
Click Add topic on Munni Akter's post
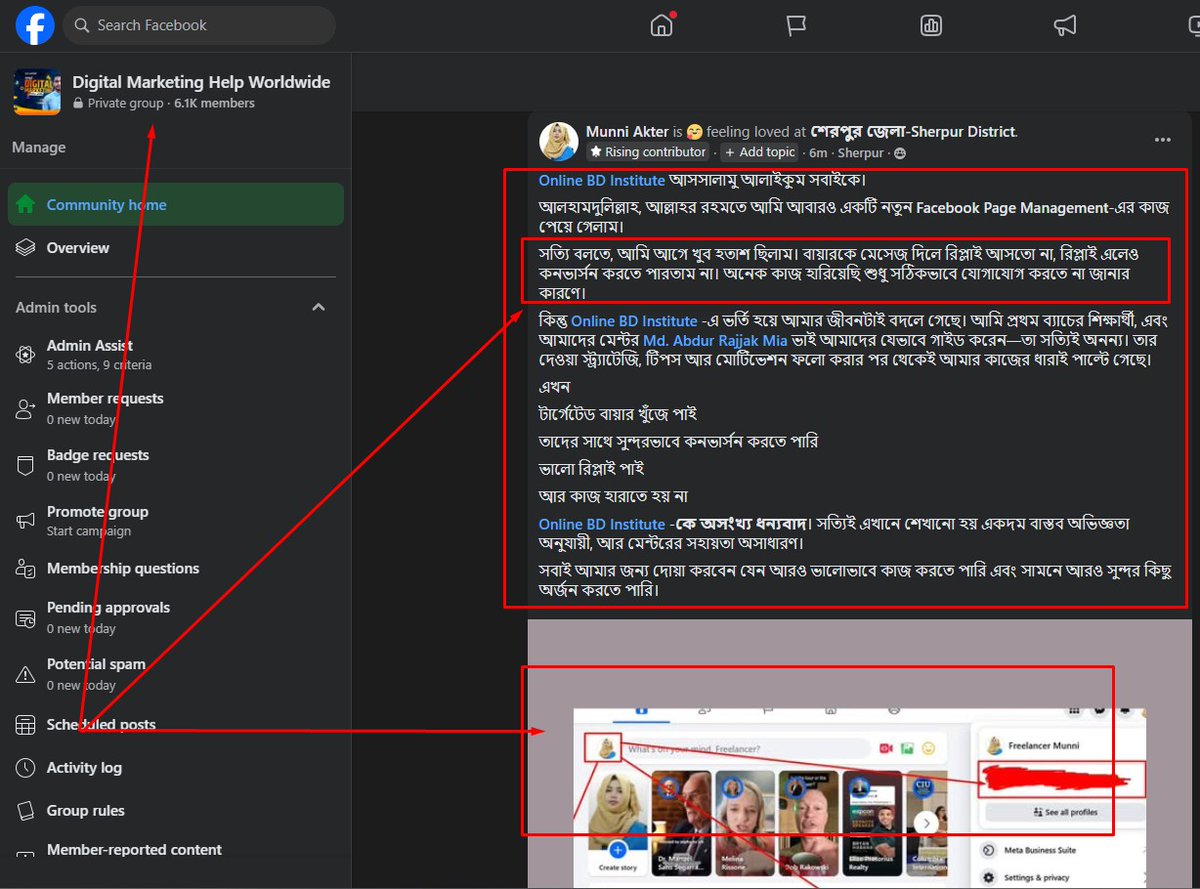pyautogui.click(x=759, y=152)
